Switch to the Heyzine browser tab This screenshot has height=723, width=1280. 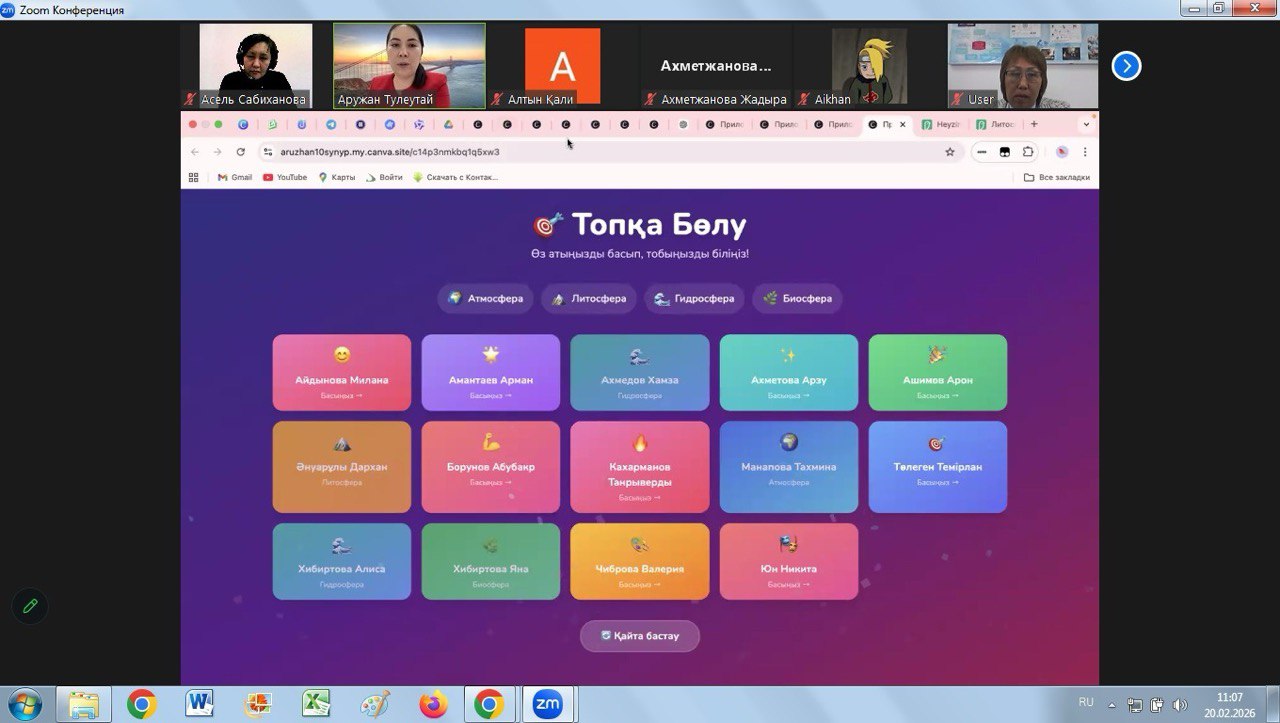(941, 125)
